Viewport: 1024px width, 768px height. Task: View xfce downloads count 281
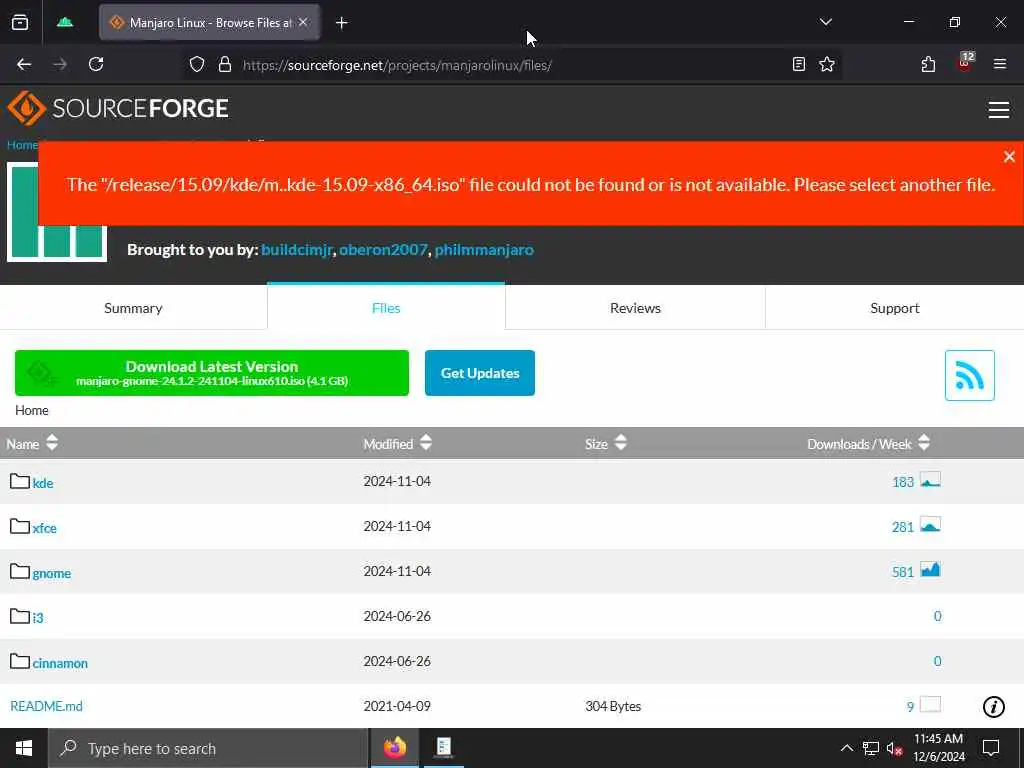pos(903,527)
